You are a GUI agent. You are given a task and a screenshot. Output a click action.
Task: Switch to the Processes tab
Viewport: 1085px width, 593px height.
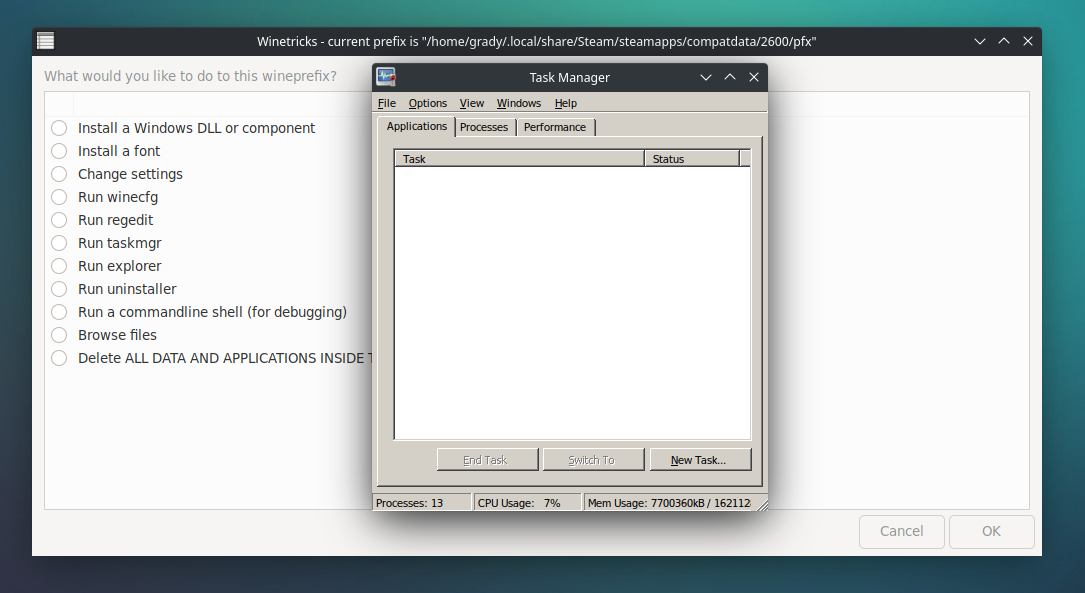[484, 127]
